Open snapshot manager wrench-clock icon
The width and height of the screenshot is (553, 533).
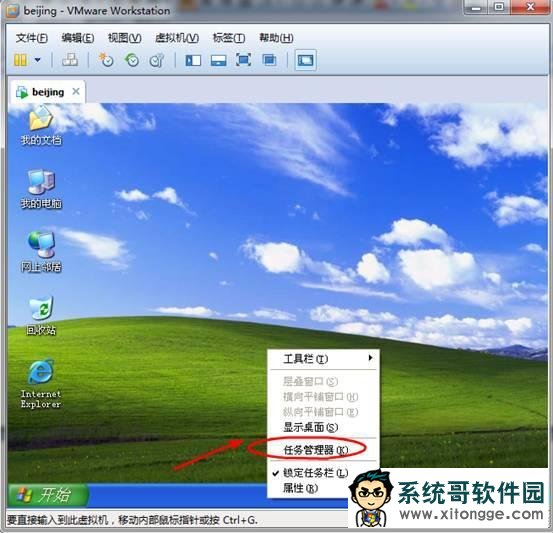pos(157,60)
